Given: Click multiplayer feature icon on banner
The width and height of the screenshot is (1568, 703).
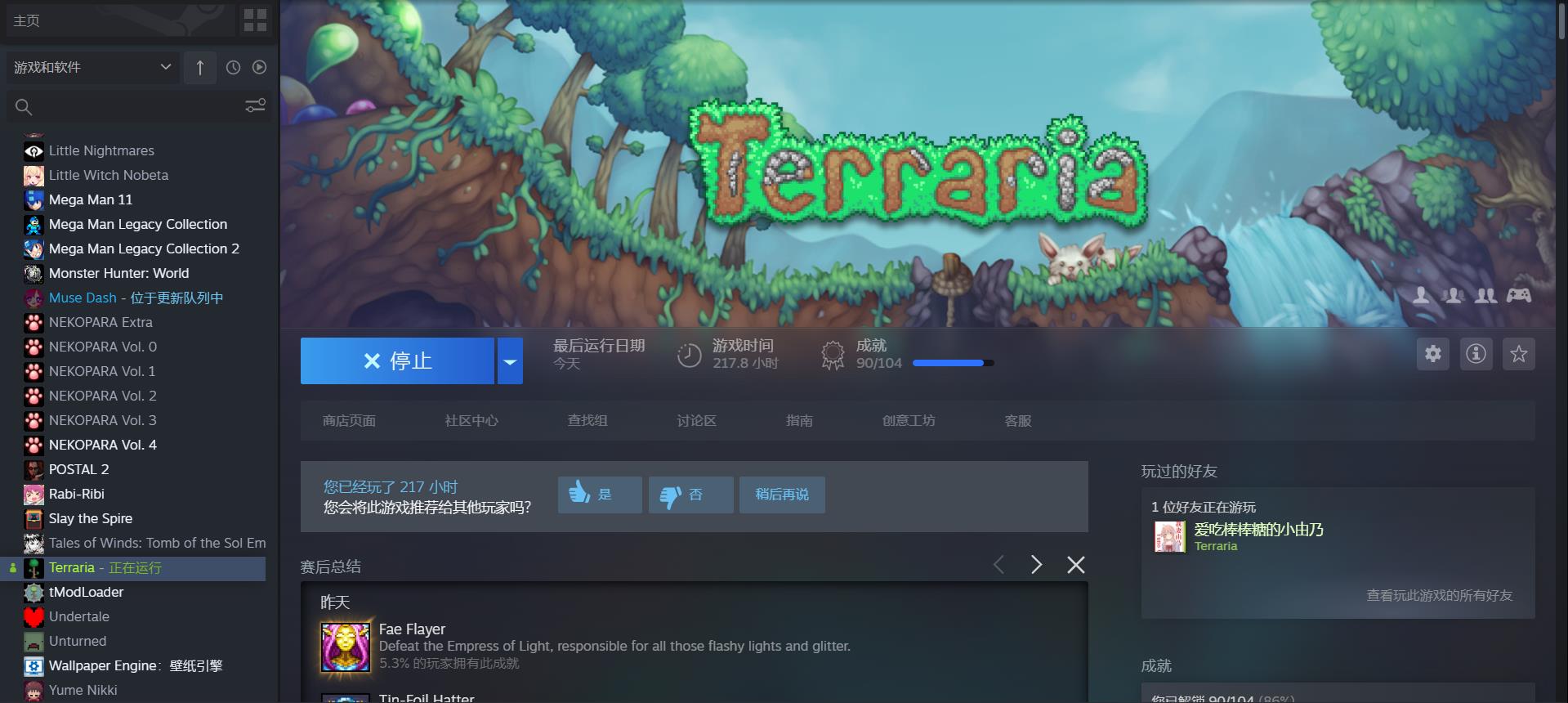Looking at the screenshot, I should 1485,295.
